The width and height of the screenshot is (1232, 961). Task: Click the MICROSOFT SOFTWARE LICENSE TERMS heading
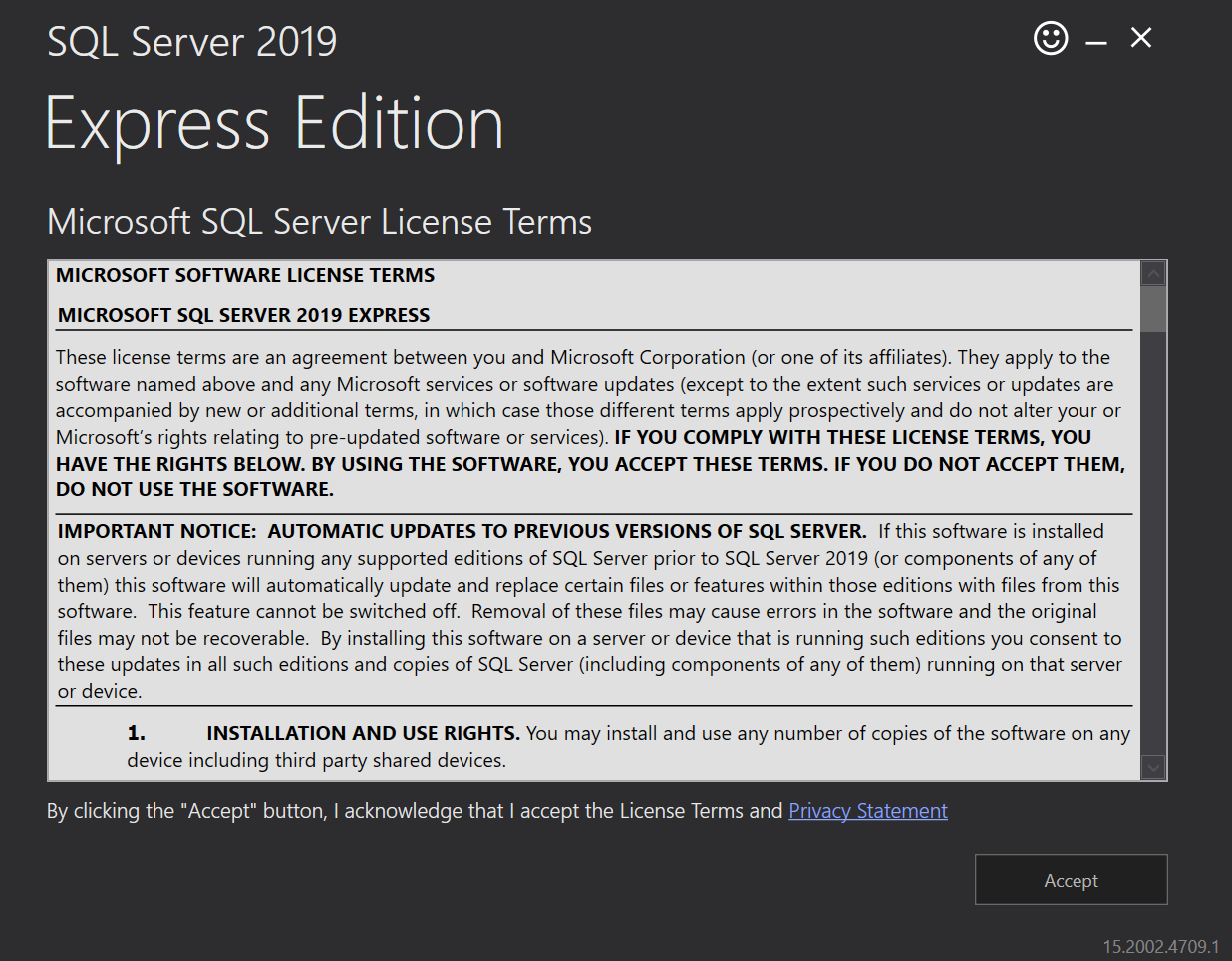[245, 275]
